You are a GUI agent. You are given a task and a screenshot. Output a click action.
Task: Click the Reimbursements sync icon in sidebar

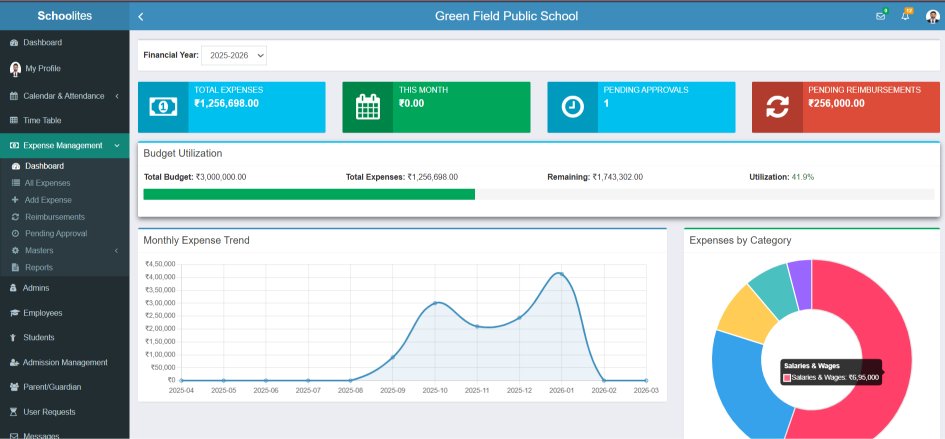(x=16, y=216)
